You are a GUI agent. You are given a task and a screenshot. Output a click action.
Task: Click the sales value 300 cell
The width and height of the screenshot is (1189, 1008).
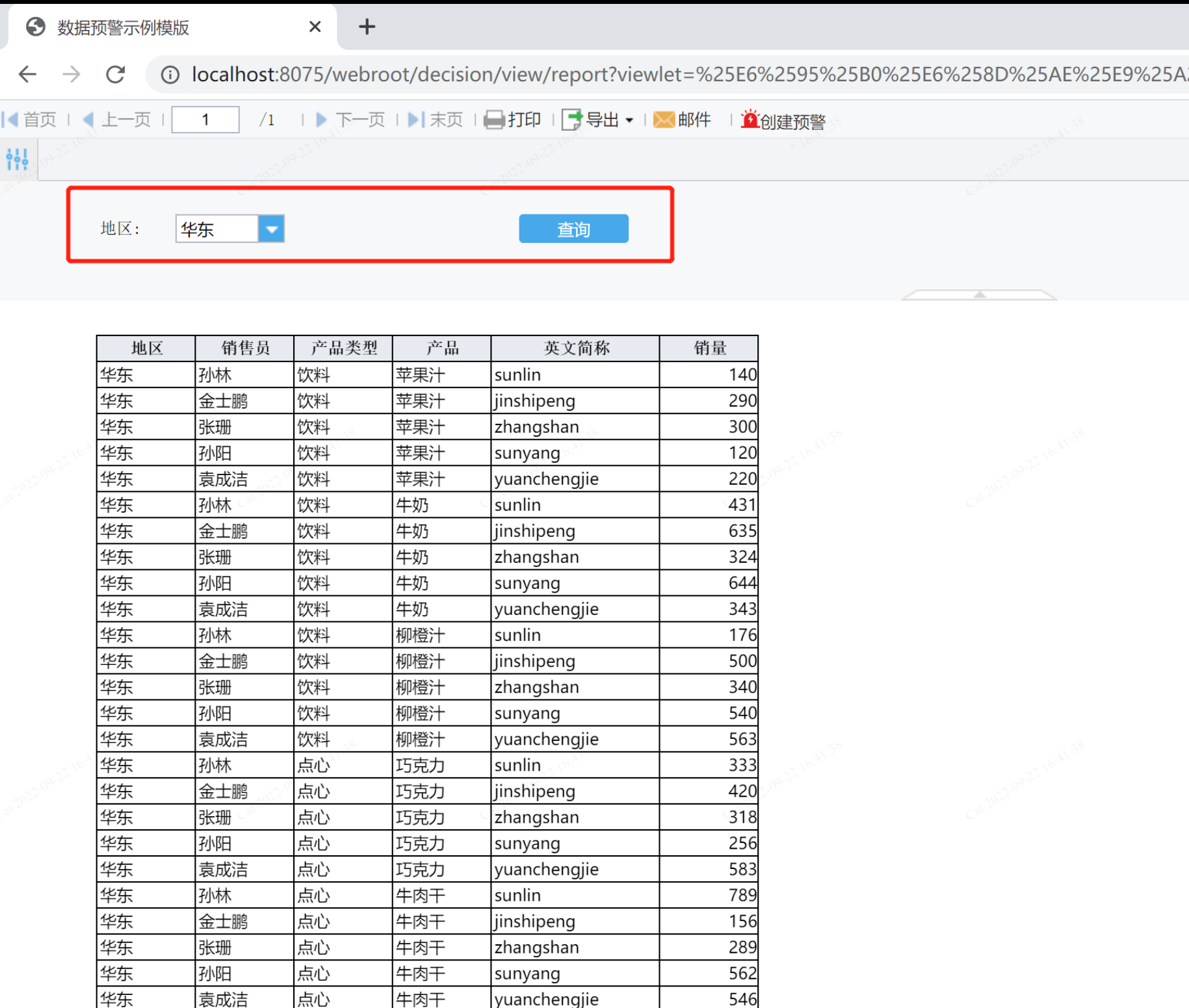[709, 427]
